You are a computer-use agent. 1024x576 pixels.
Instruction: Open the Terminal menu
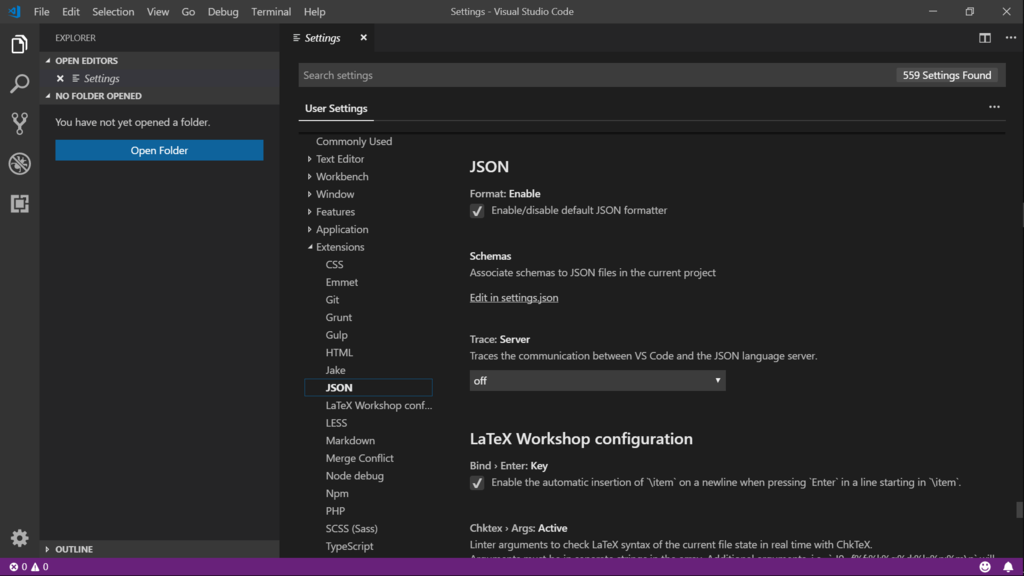point(271,12)
